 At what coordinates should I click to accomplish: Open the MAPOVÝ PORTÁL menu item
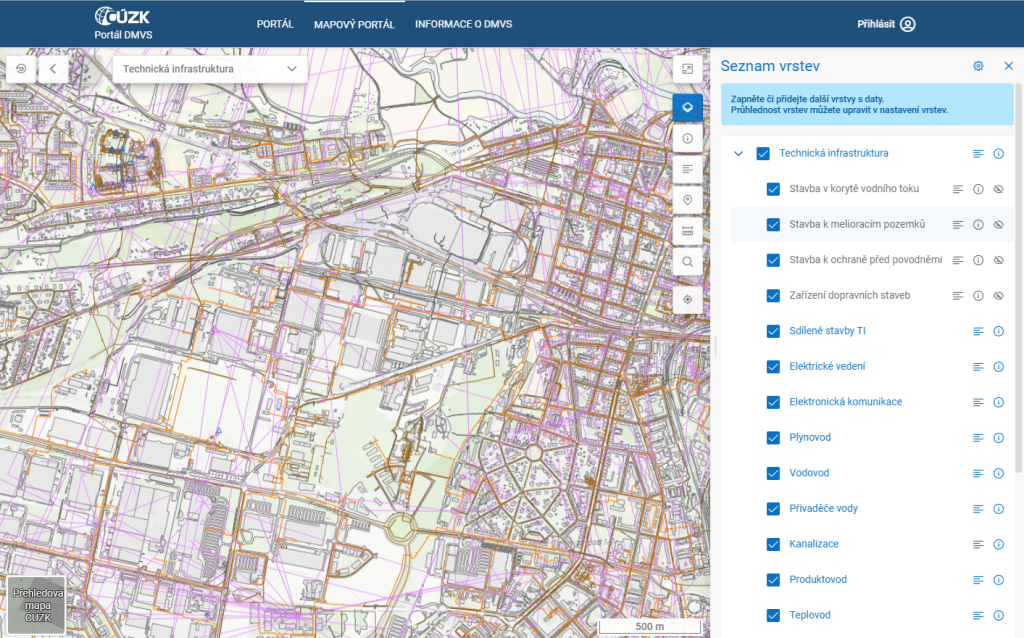354,25
